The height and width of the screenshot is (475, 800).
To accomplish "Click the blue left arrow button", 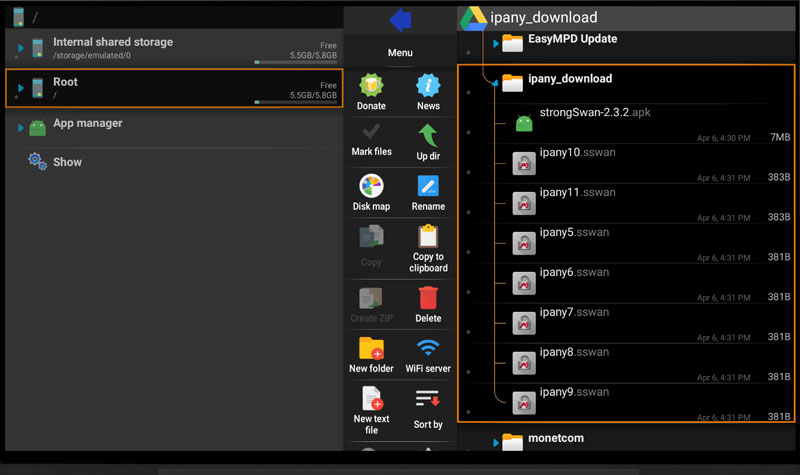I will pos(400,18).
